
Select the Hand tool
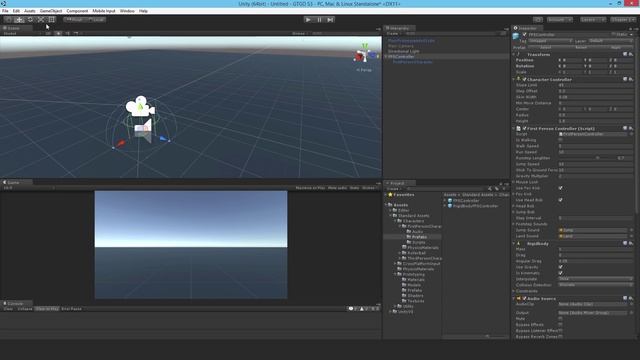click(x=8, y=19)
